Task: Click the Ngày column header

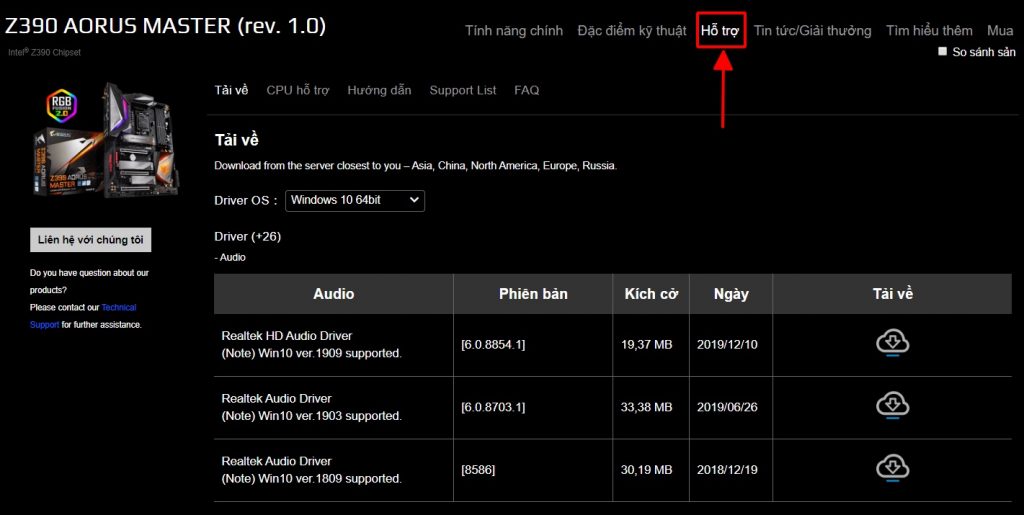Action: 731,294
